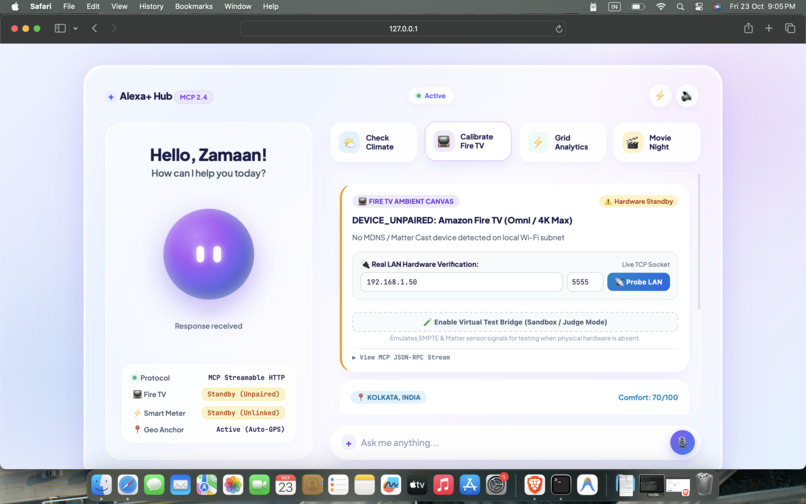Open the Edit menu
This screenshot has height=504, width=806.
click(x=93, y=7)
